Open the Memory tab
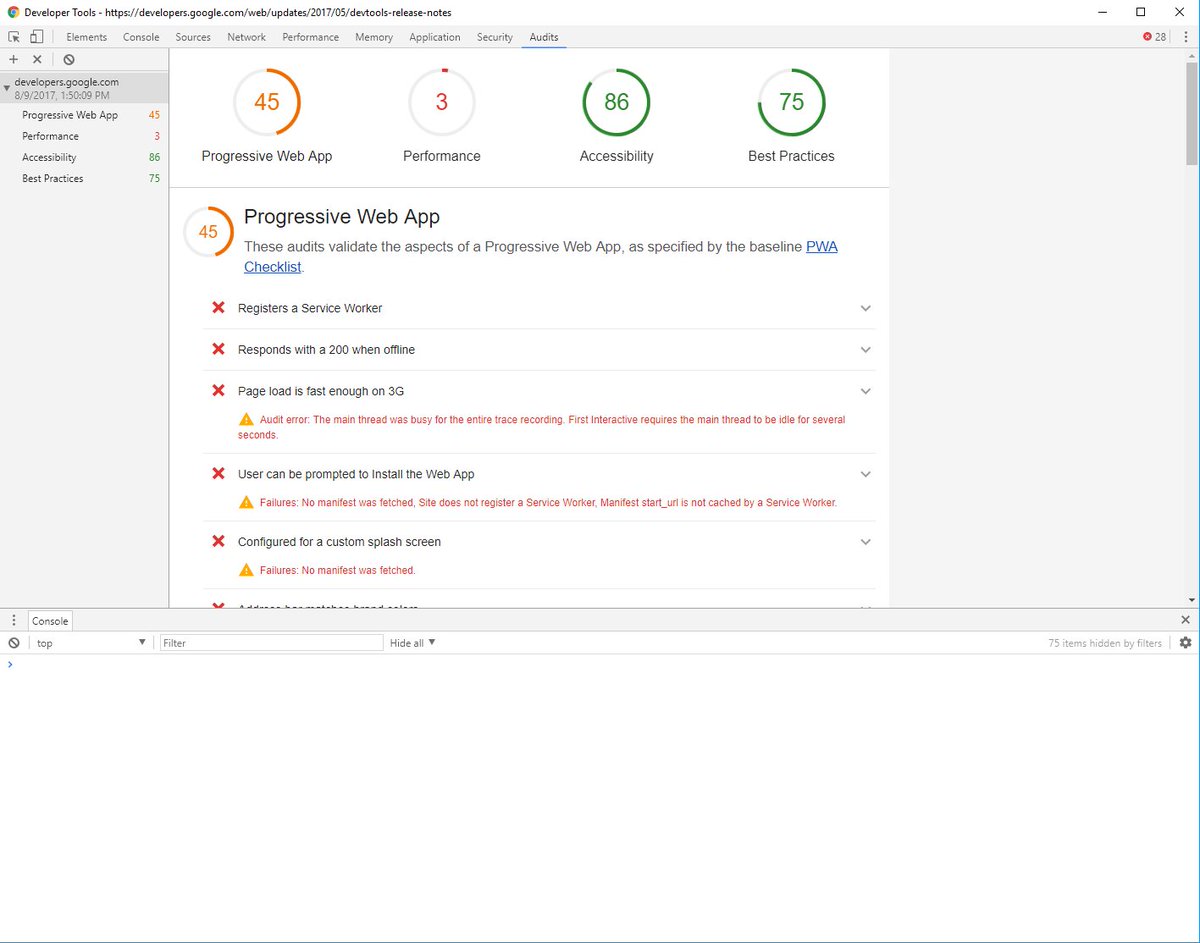Screen dimensions: 1200x943 (374, 37)
